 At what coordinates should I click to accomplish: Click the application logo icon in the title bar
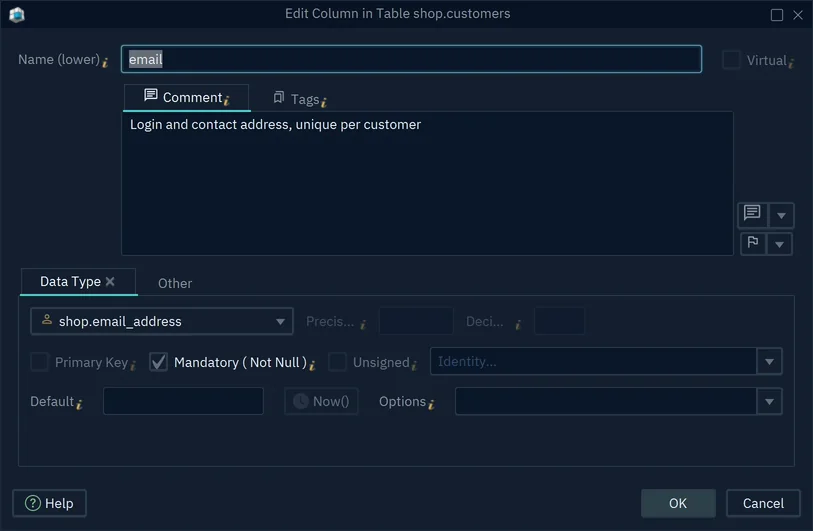(x=17, y=15)
